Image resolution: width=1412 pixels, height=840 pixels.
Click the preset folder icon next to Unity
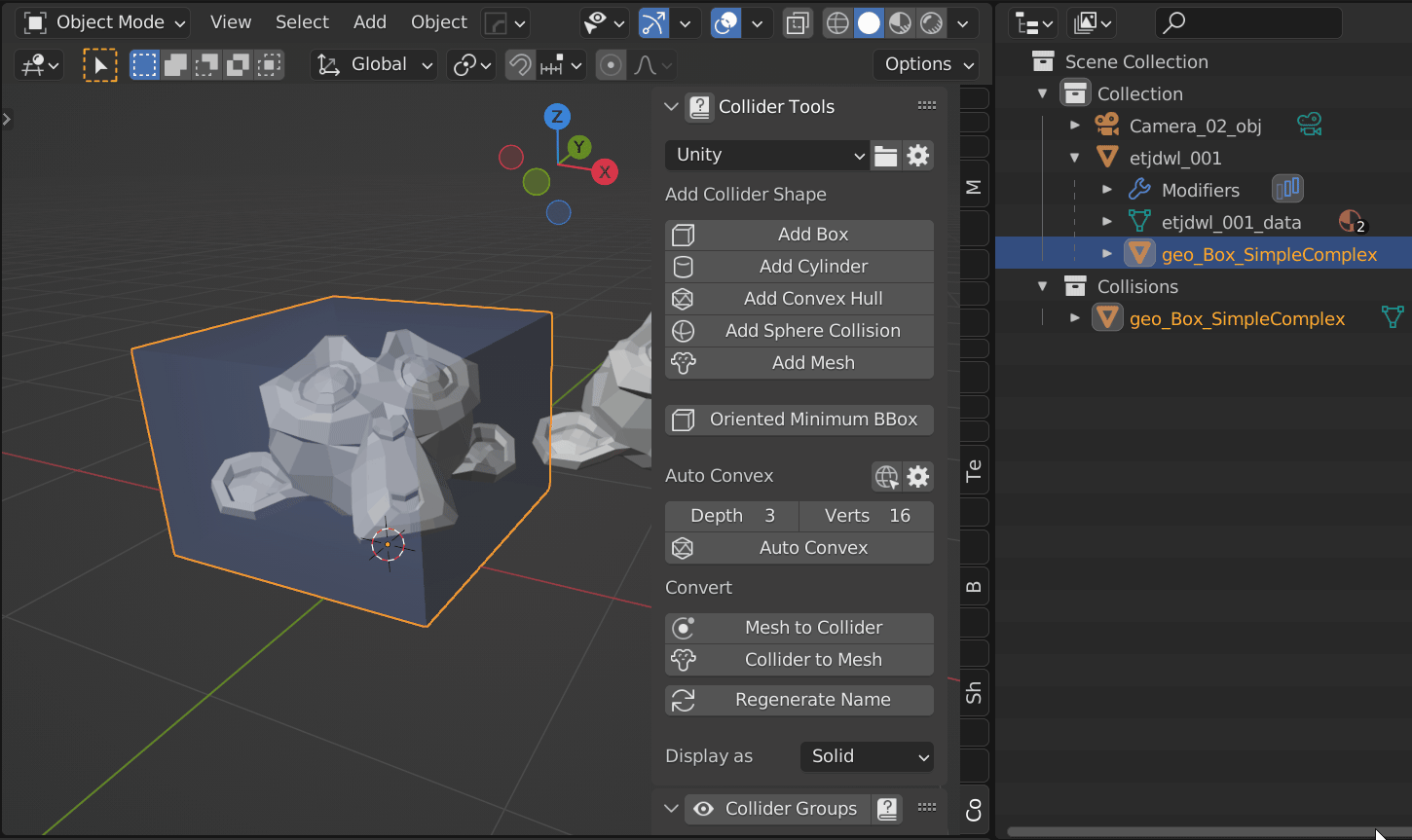885,156
